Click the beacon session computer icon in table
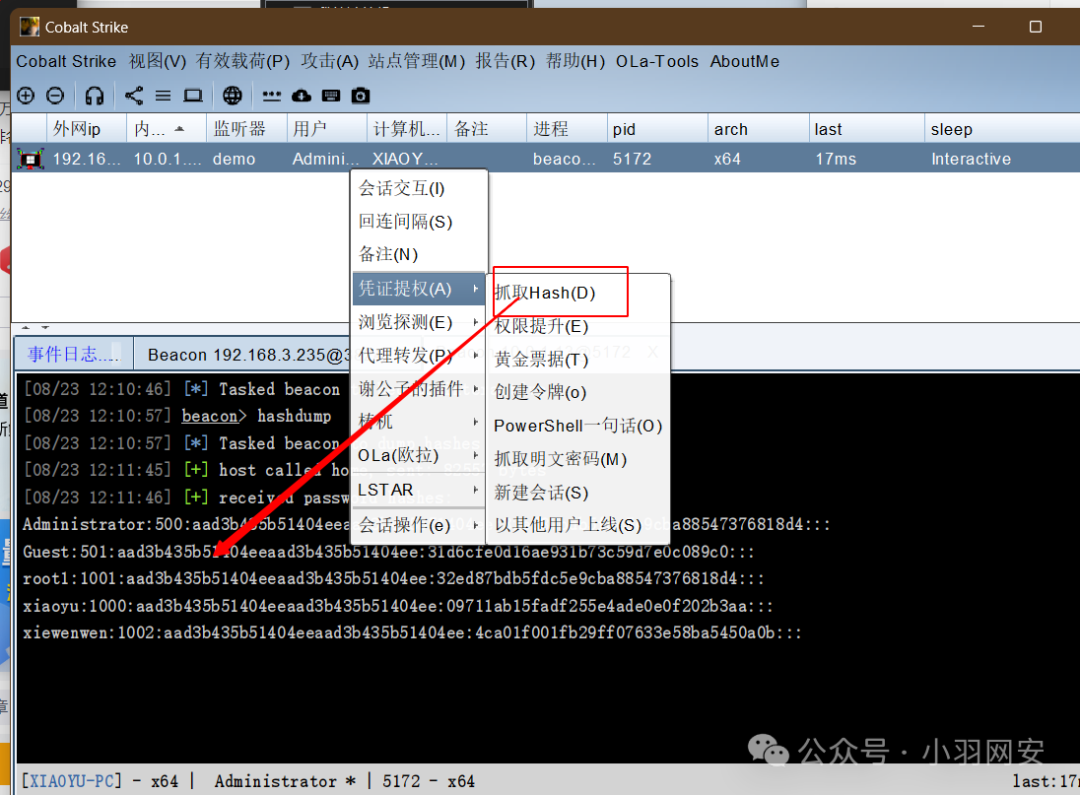The height and width of the screenshot is (795, 1080). [x=30, y=159]
